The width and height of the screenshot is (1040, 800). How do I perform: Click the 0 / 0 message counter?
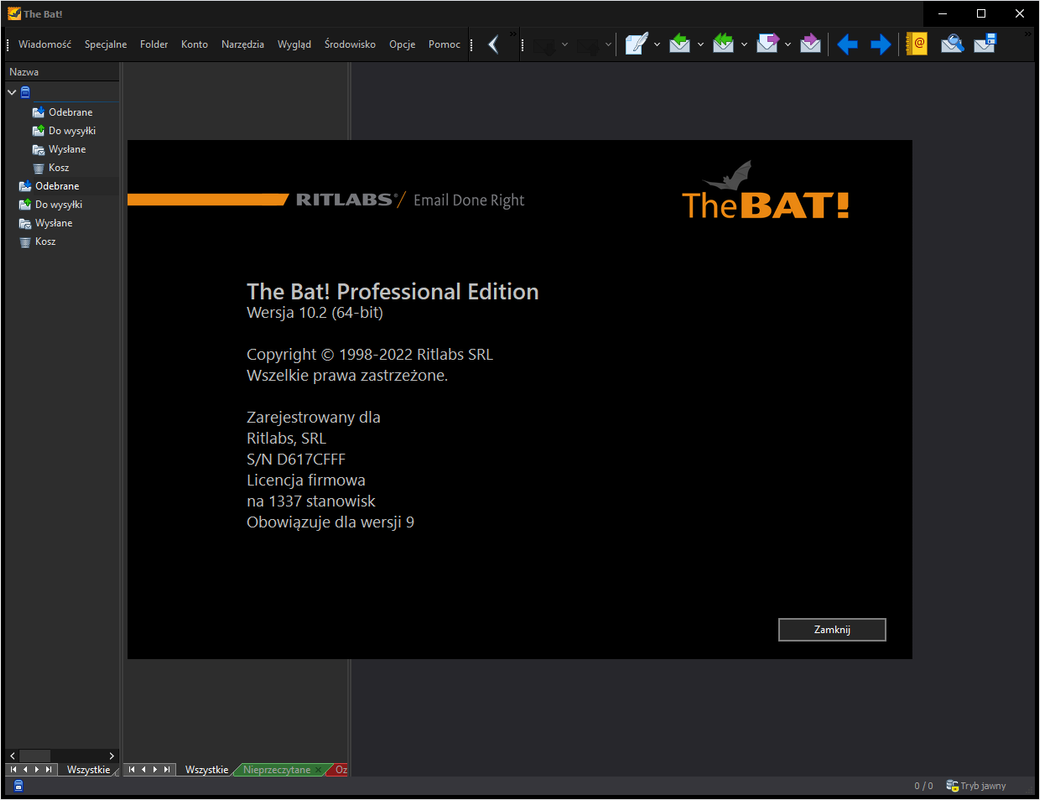(923, 786)
